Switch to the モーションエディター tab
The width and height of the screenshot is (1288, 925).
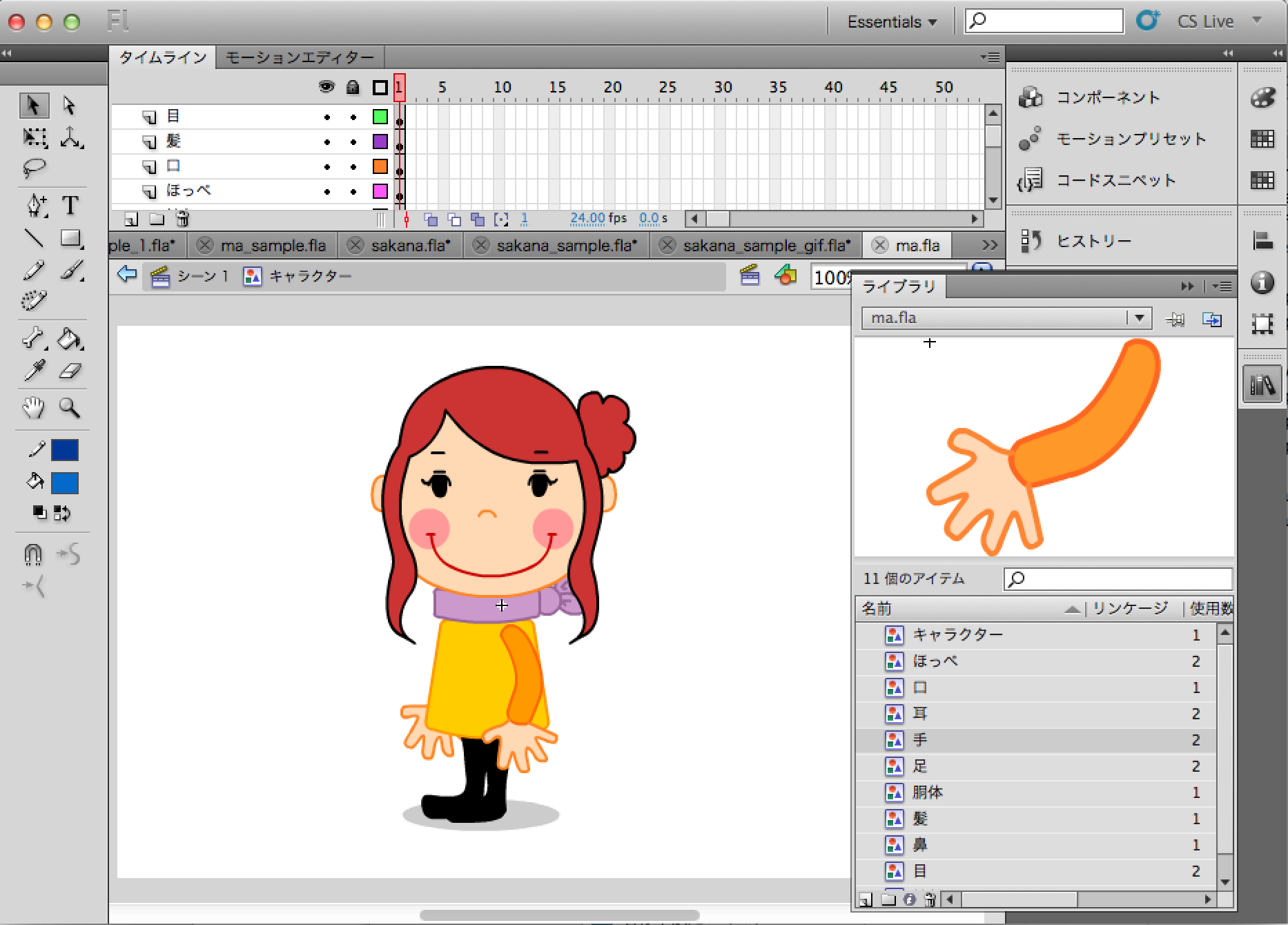pos(300,57)
